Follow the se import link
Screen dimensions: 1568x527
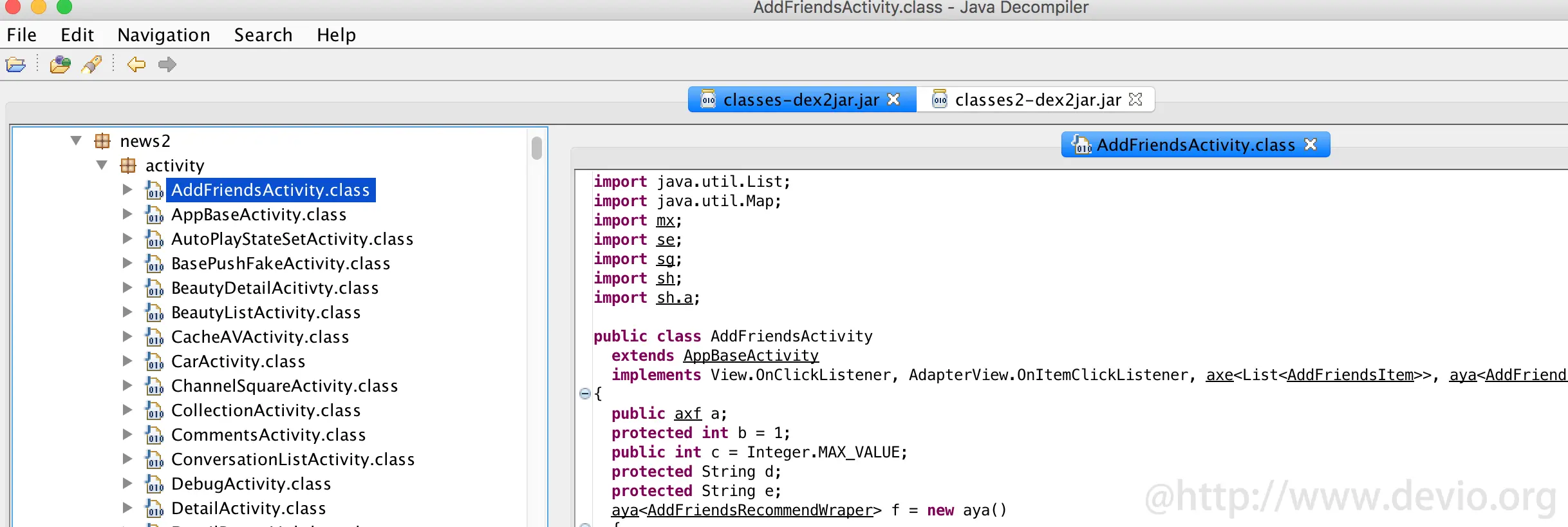(666, 240)
